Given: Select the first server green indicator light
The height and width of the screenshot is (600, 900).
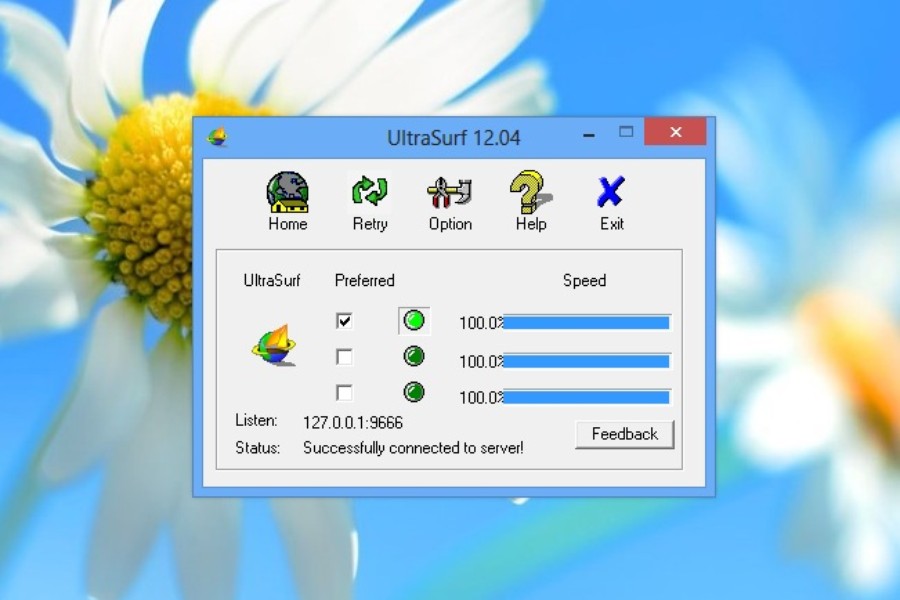Looking at the screenshot, I should tap(414, 321).
